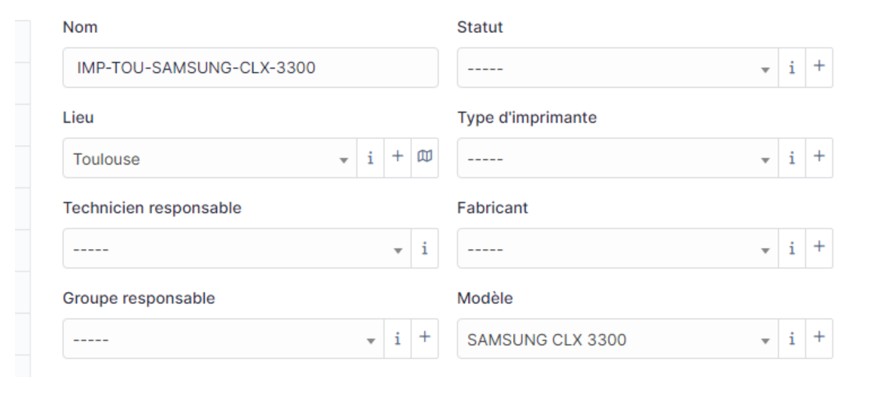Open the Type d'imprimante dropdown

tap(617, 158)
